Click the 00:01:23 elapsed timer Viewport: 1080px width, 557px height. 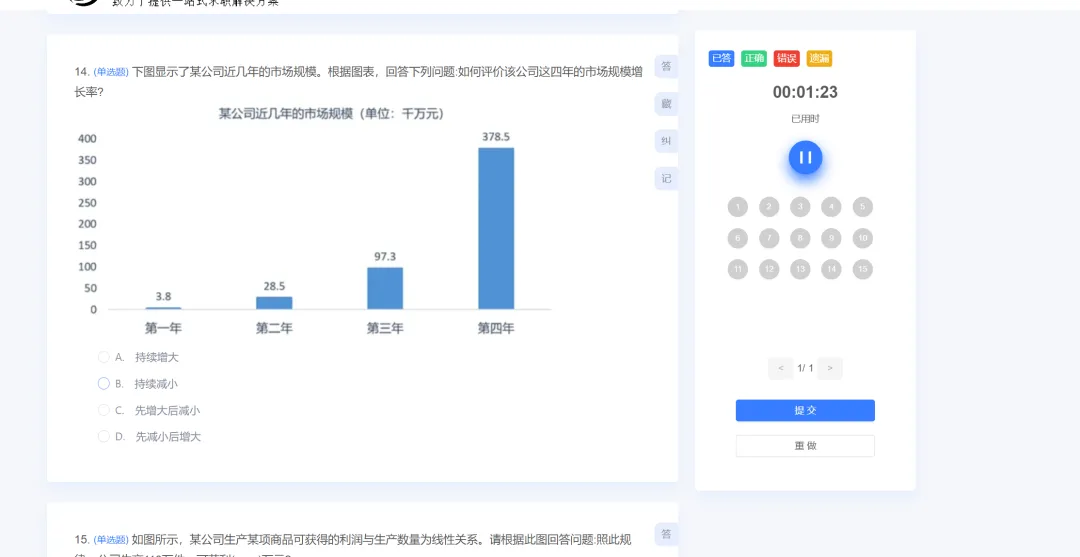(x=805, y=92)
